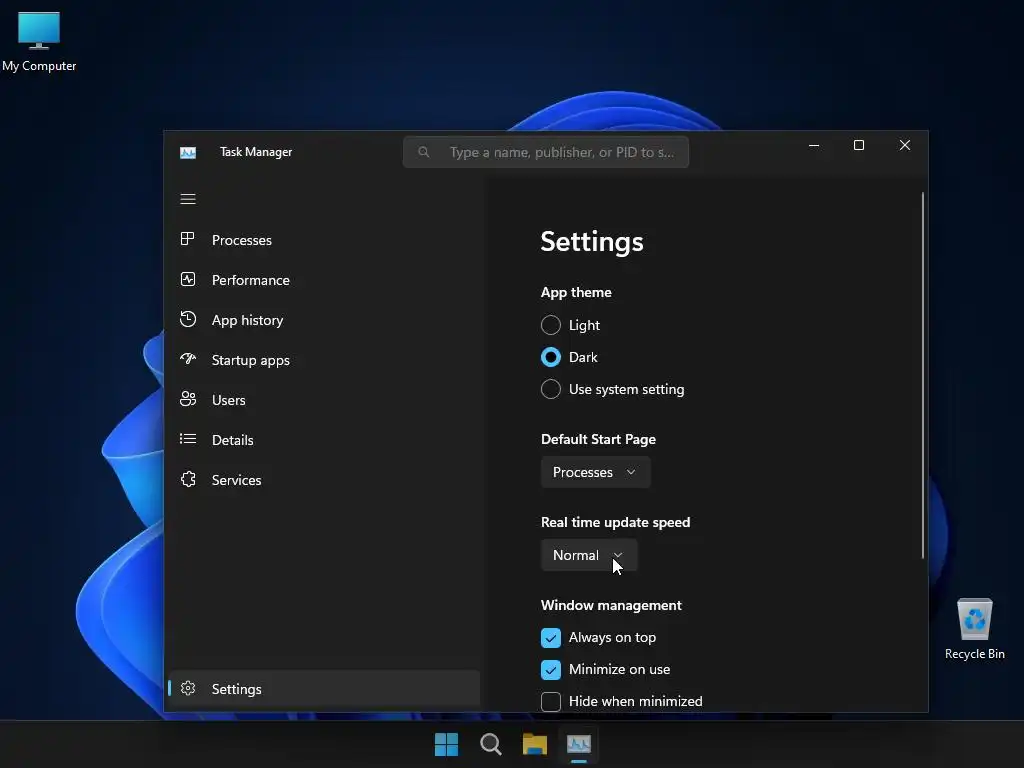Choose Use system setting theme option
Viewport: 1024px width, 768px height.
point(551,389)
